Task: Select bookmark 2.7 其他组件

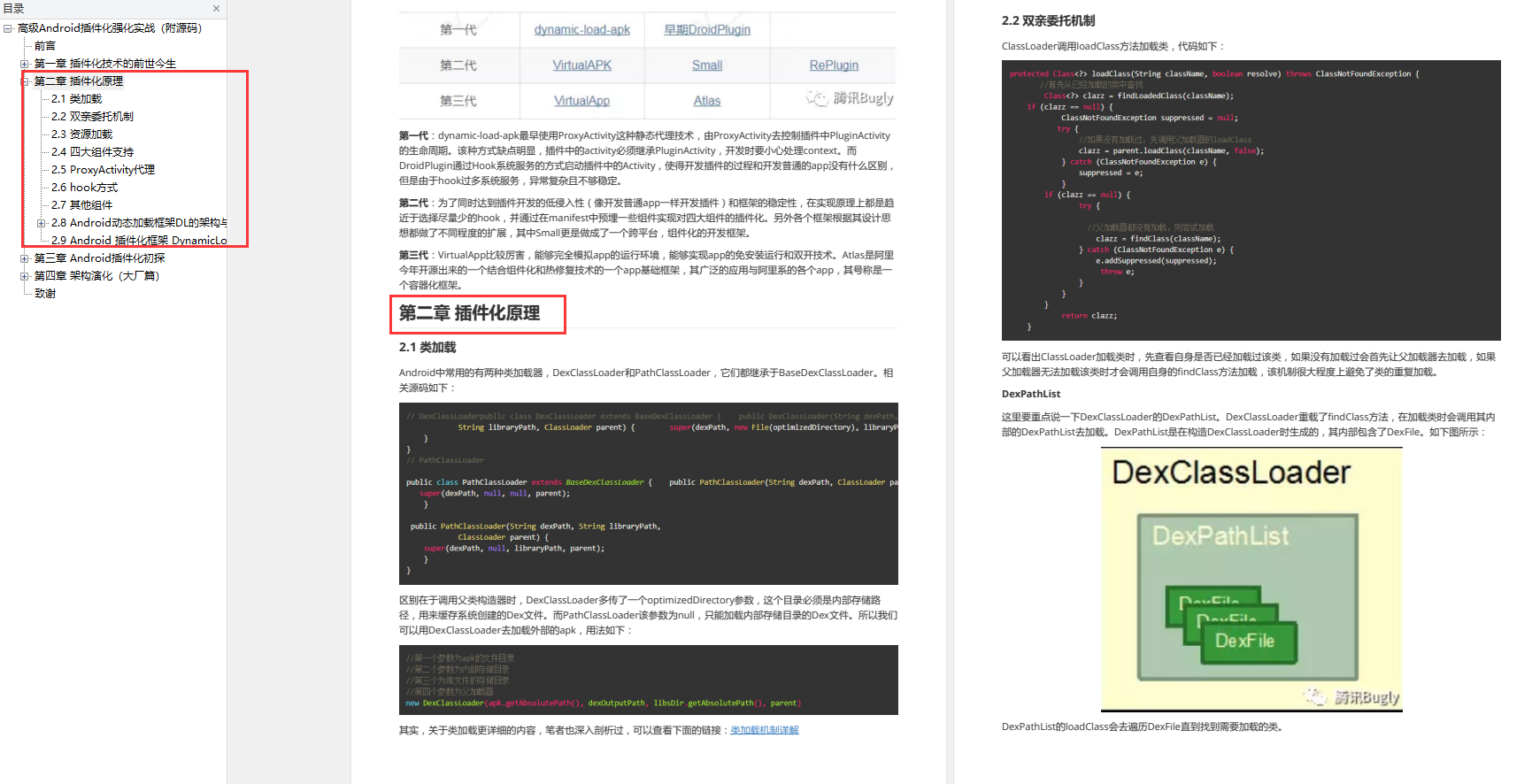Action: pyautogui.click(x=82, y=205)
